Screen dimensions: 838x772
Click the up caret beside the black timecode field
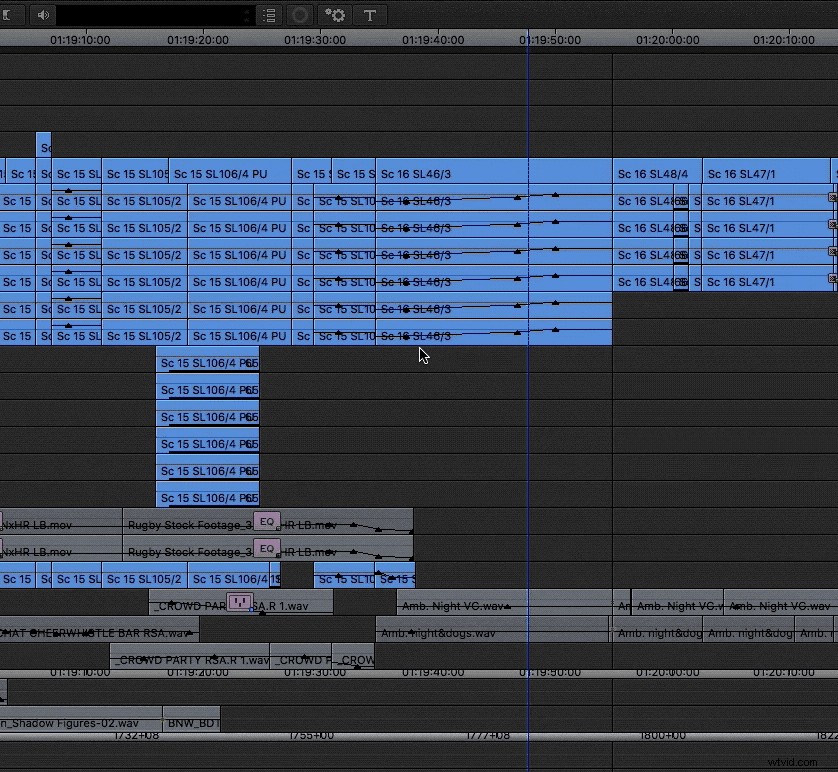247,9
